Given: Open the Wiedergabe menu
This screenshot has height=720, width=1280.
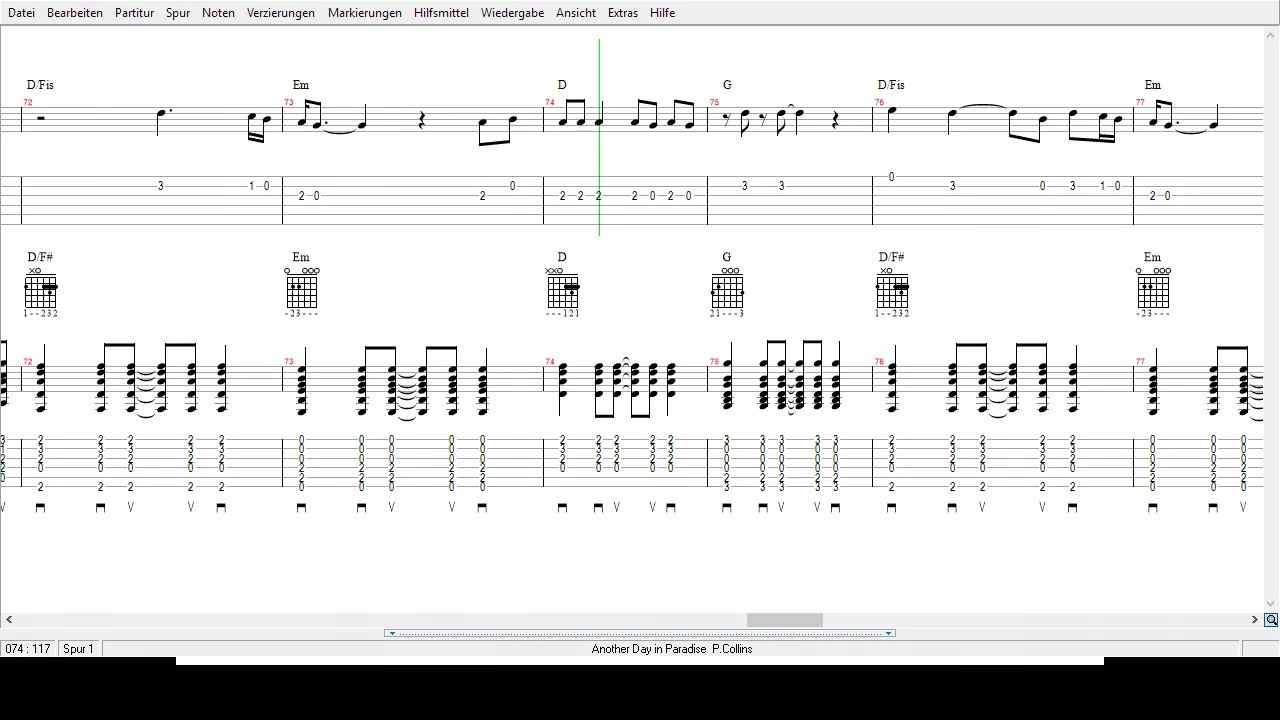Looking at the screenshot, I should tap(512, 13).
